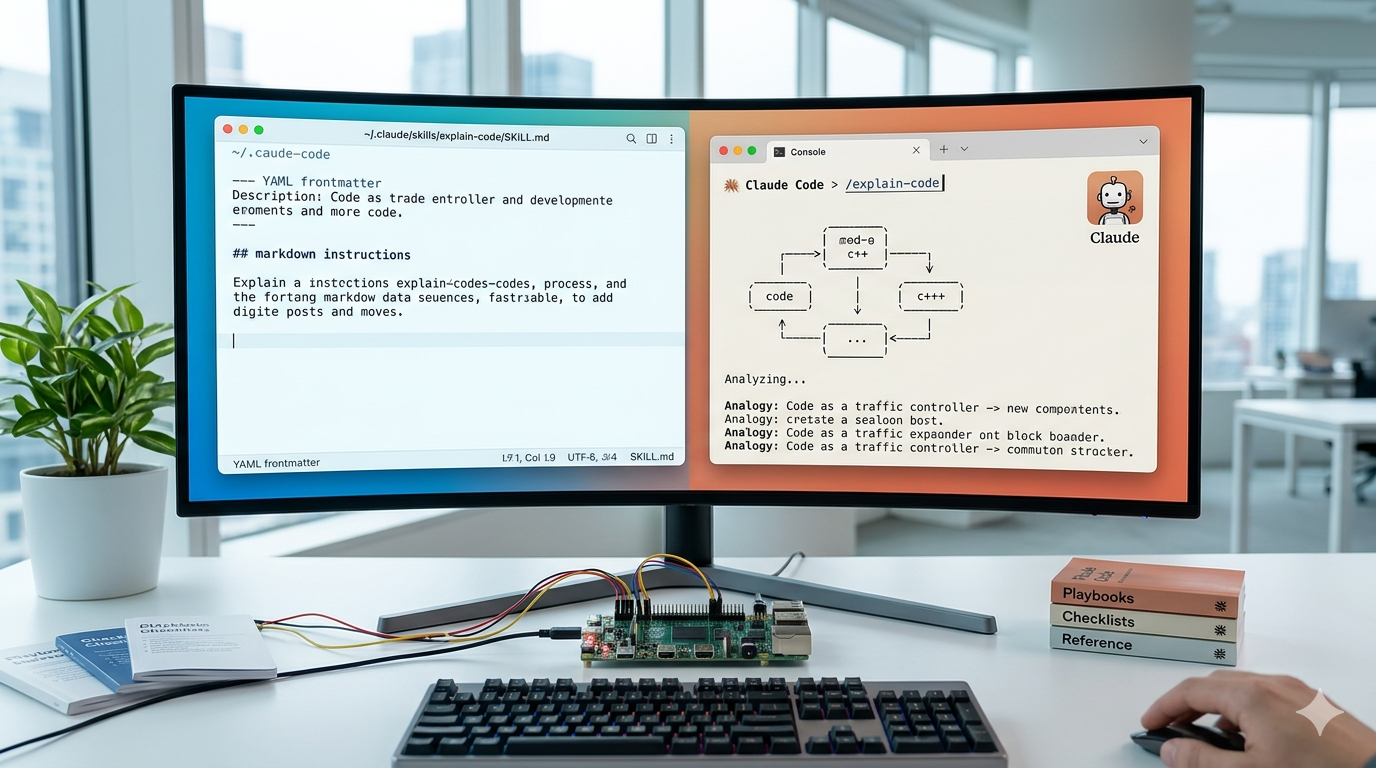Screen dimensions: 1376x768
Task: Click the terminal icon on Console tab
Action: click(779, 152)
